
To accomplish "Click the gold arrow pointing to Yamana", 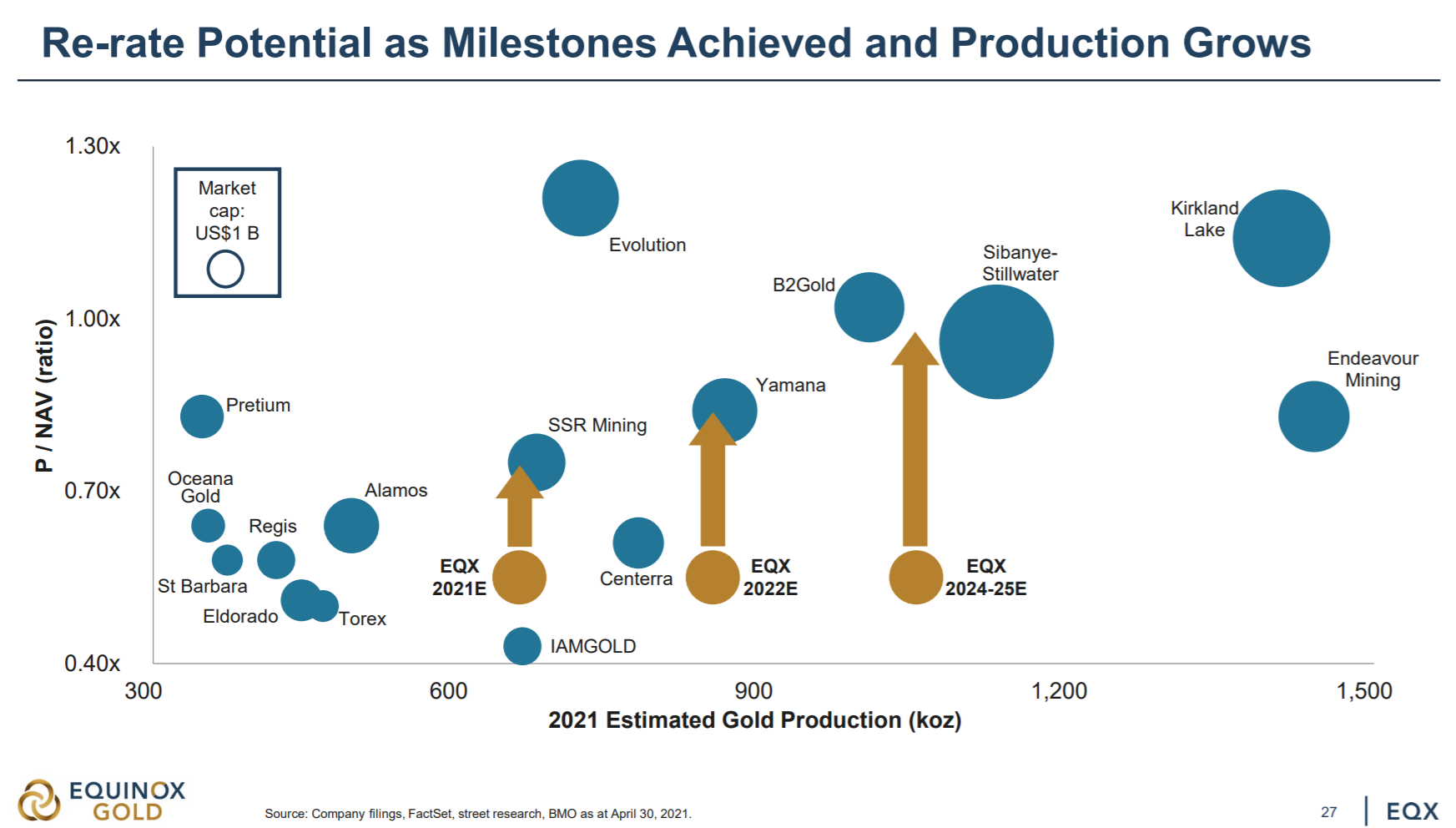I will 713,479.
